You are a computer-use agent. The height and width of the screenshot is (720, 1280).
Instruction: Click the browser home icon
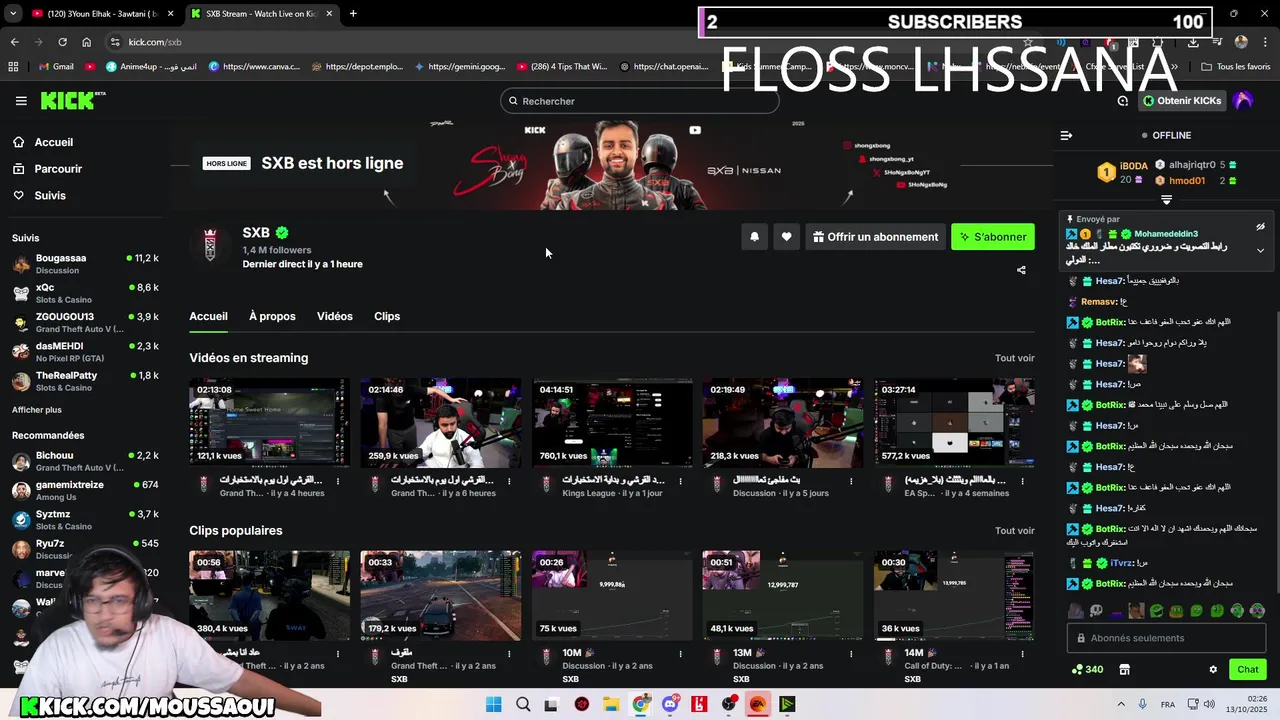coord(86,42)
